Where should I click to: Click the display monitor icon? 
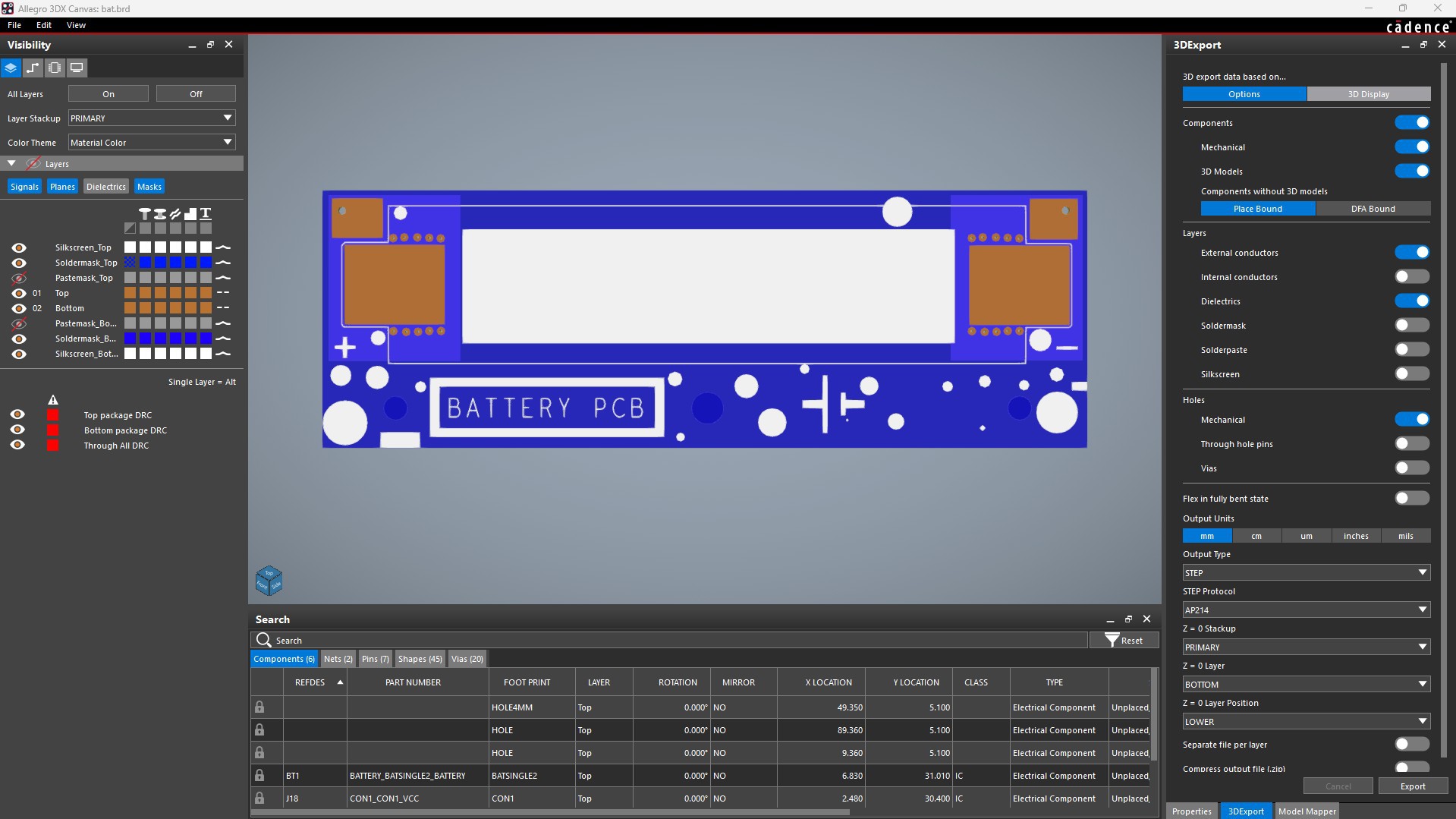point(77,68)
